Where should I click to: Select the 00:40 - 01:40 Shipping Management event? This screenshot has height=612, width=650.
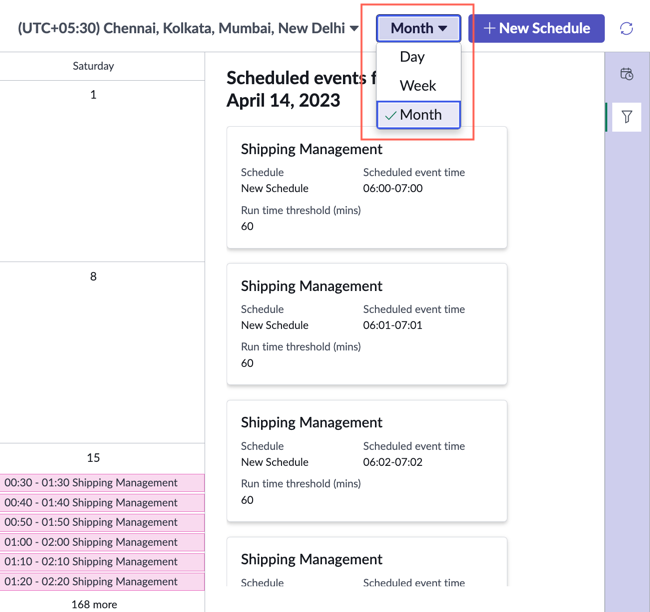tap(102, 503)
